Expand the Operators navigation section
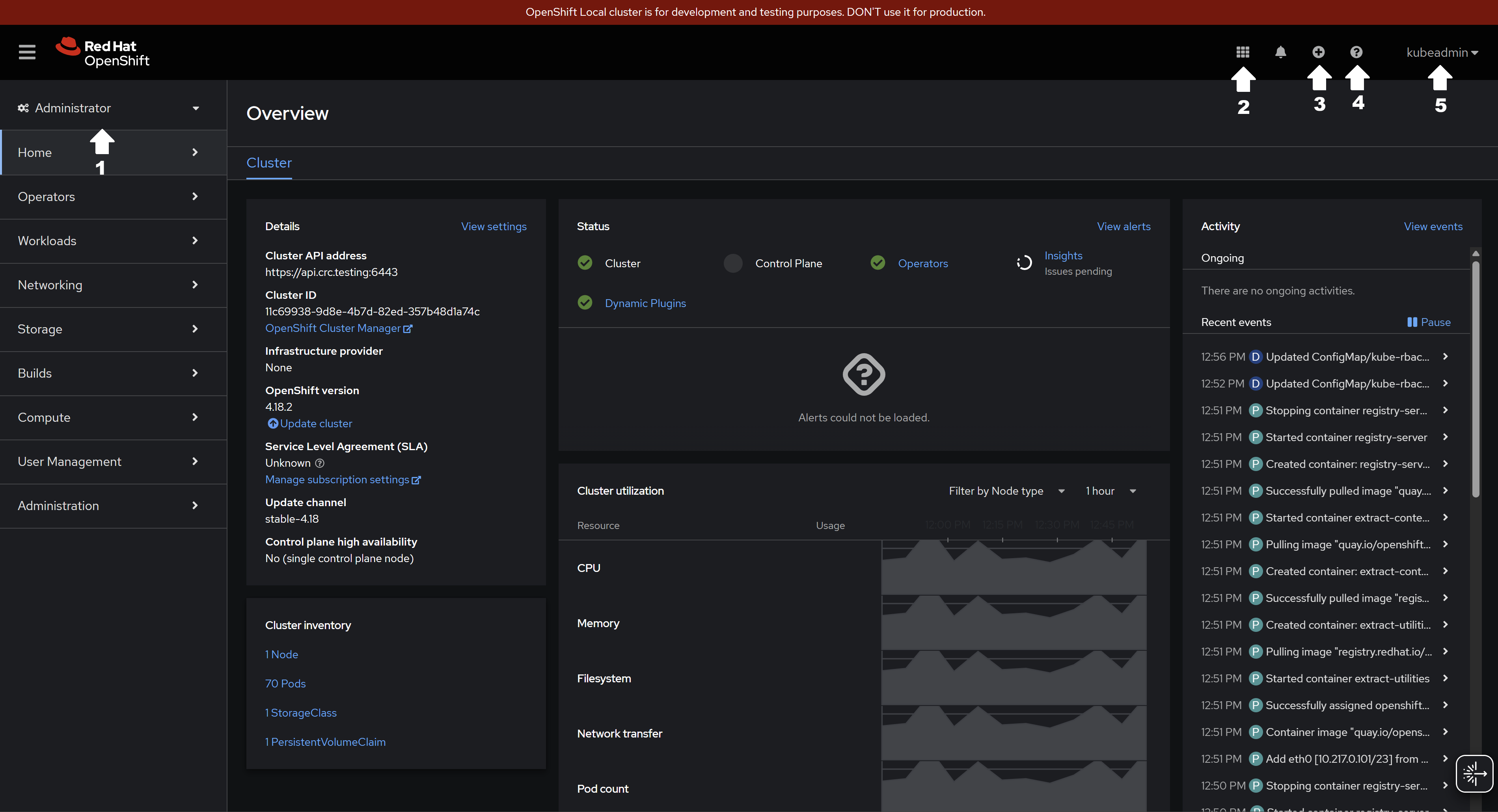The image size is (1498, 812). click(109, 197)
